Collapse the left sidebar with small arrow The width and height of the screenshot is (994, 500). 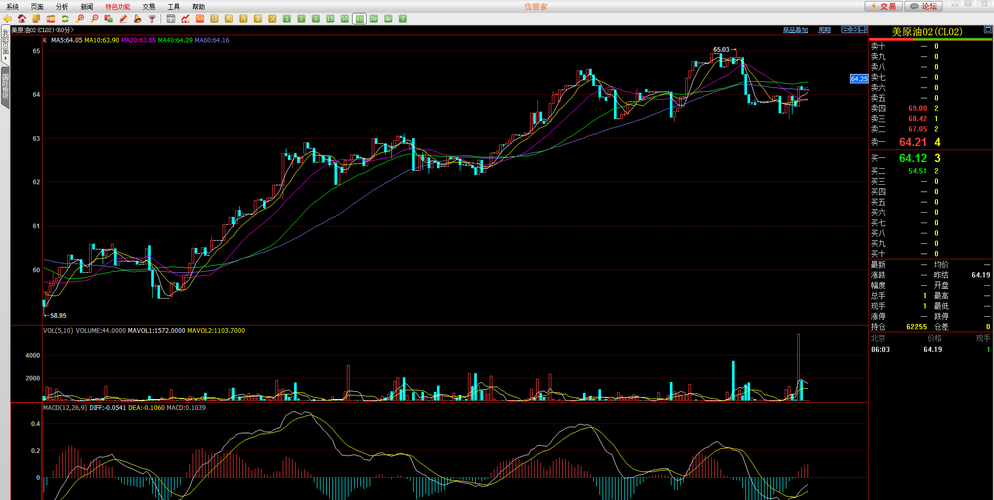[x=5, y=58]
